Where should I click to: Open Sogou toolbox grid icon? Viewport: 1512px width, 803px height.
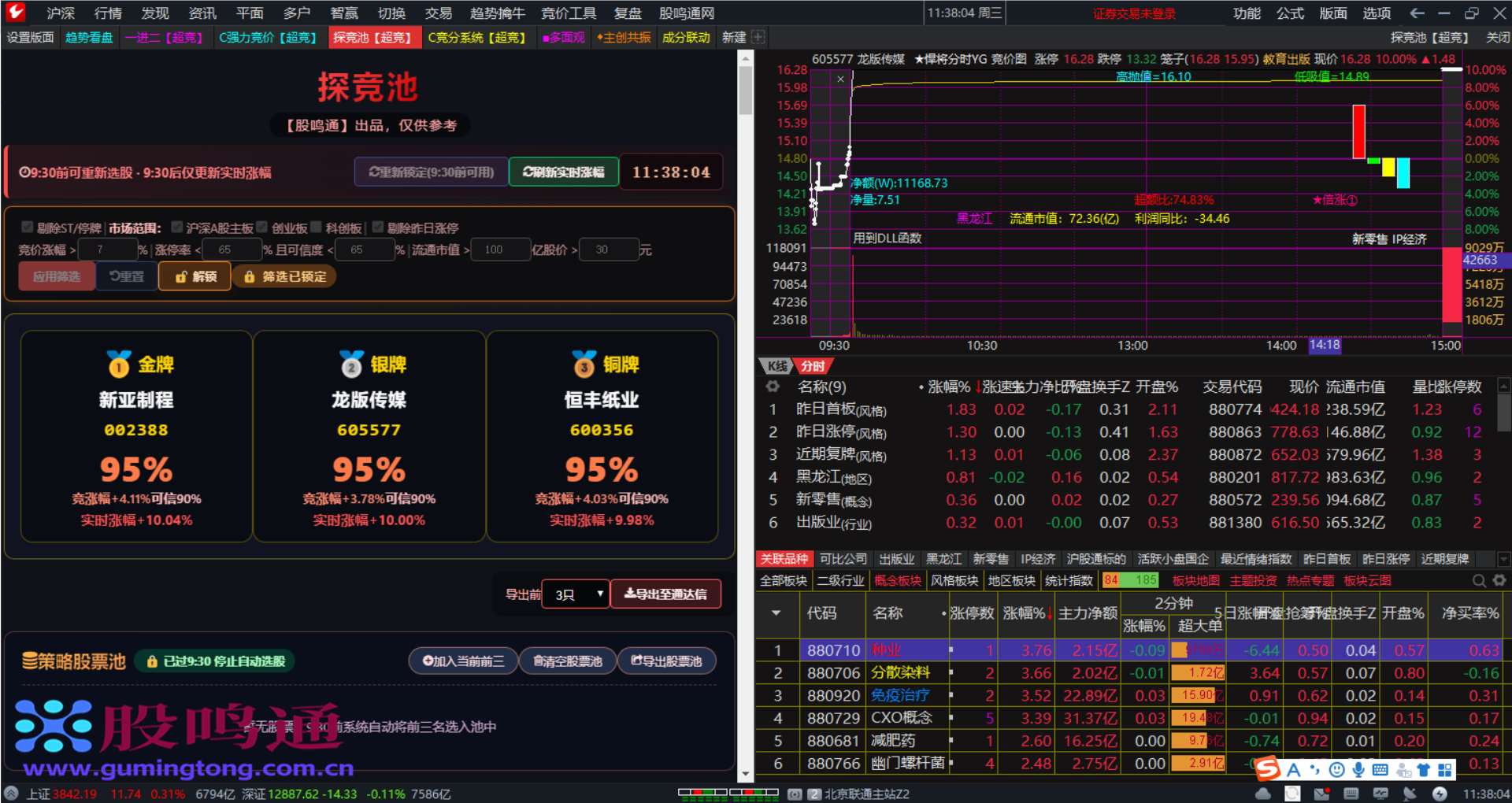[x=1445, y=770]
